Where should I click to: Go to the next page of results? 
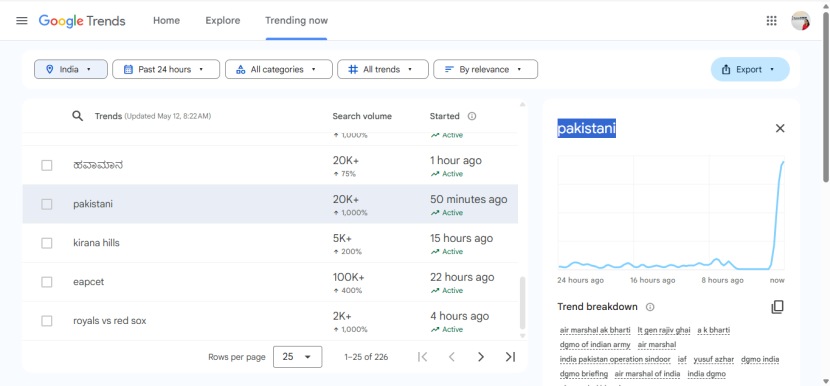(x=481, y=357)
